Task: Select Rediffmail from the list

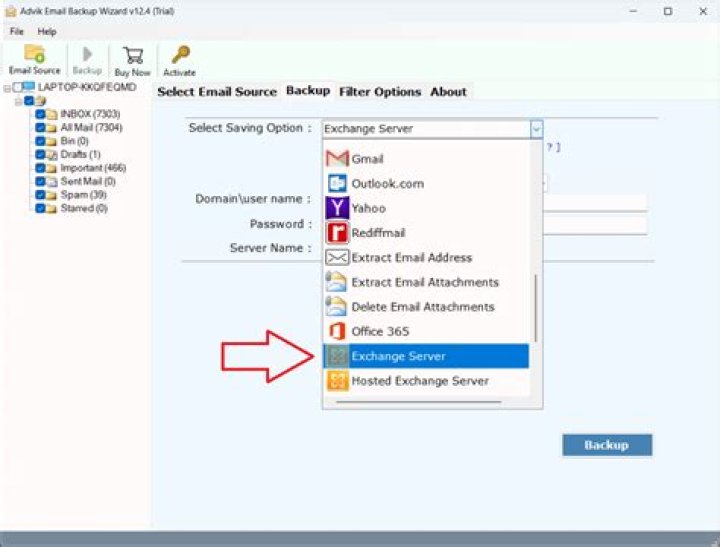Action: click(x=376, y=233)
